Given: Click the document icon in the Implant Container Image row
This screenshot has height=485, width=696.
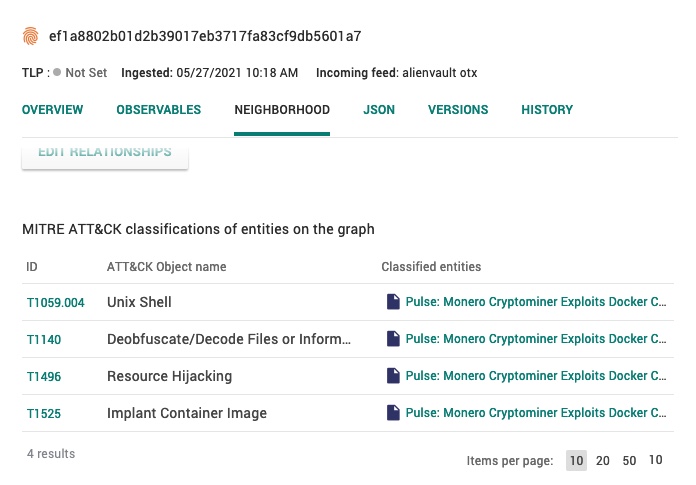Looking at the screenshot, I should point(393,413).
